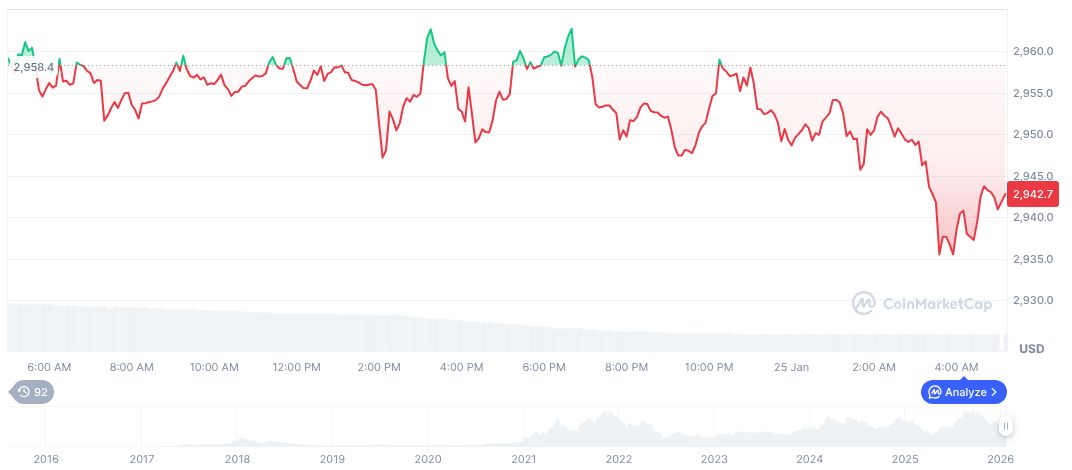Click the 10:00 PM time axis label

tap(709, 367)
